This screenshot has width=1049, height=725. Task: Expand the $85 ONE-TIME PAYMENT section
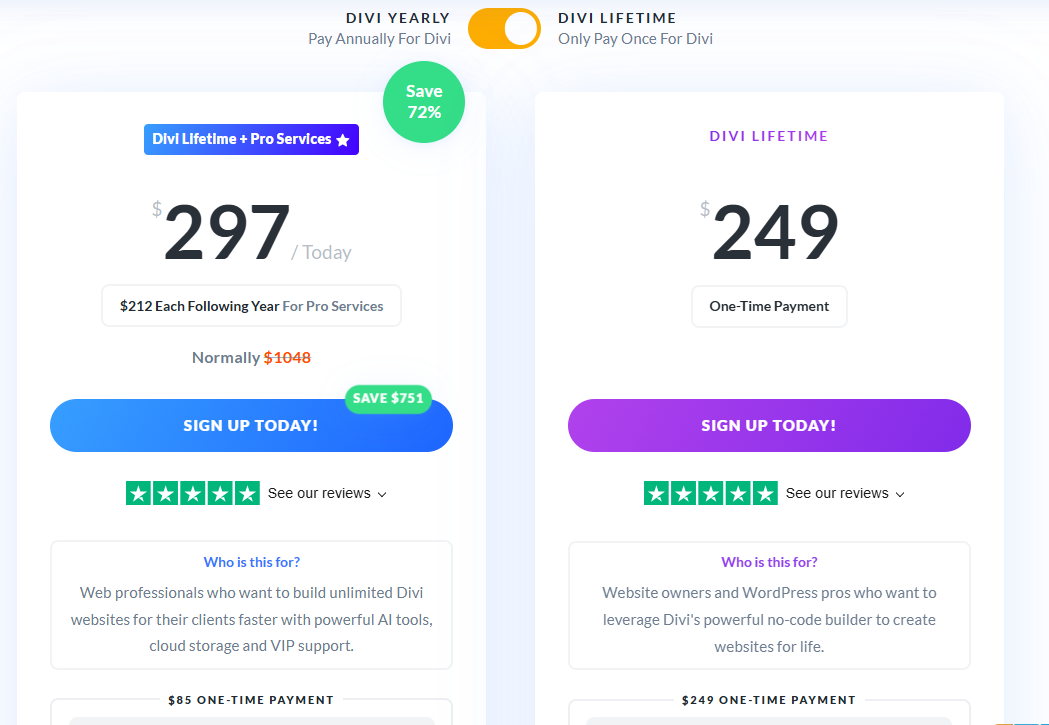(x=251, y=700)
